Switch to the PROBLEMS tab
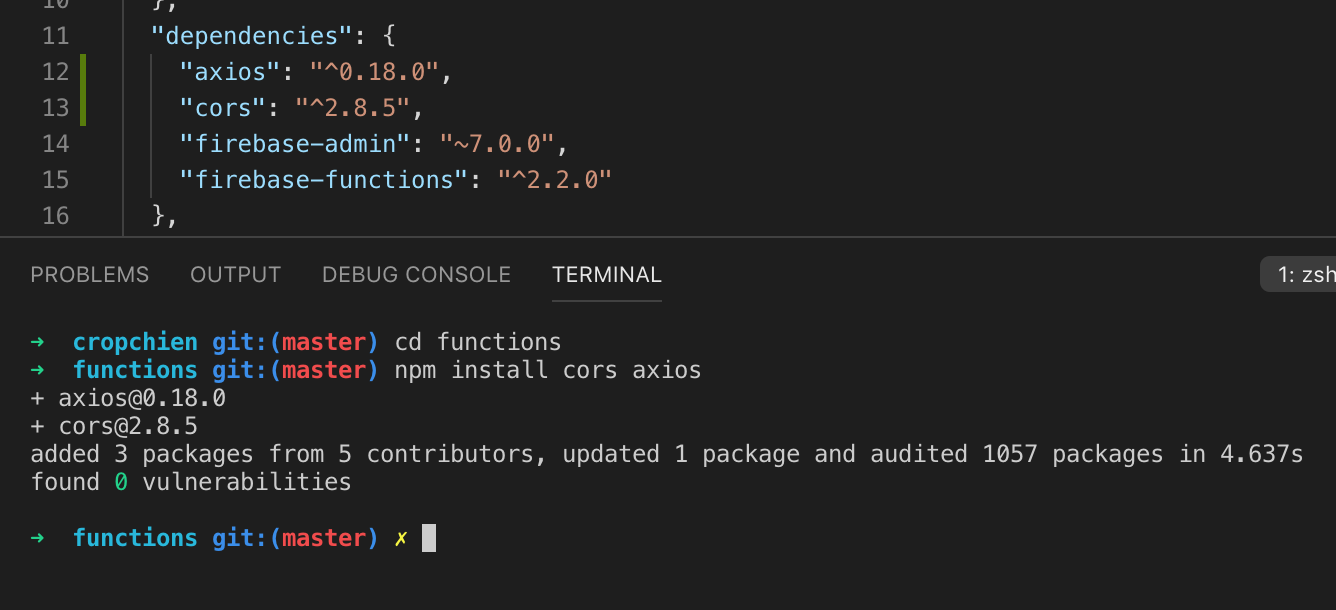The image size is (1336, 610). pos(89,274)
